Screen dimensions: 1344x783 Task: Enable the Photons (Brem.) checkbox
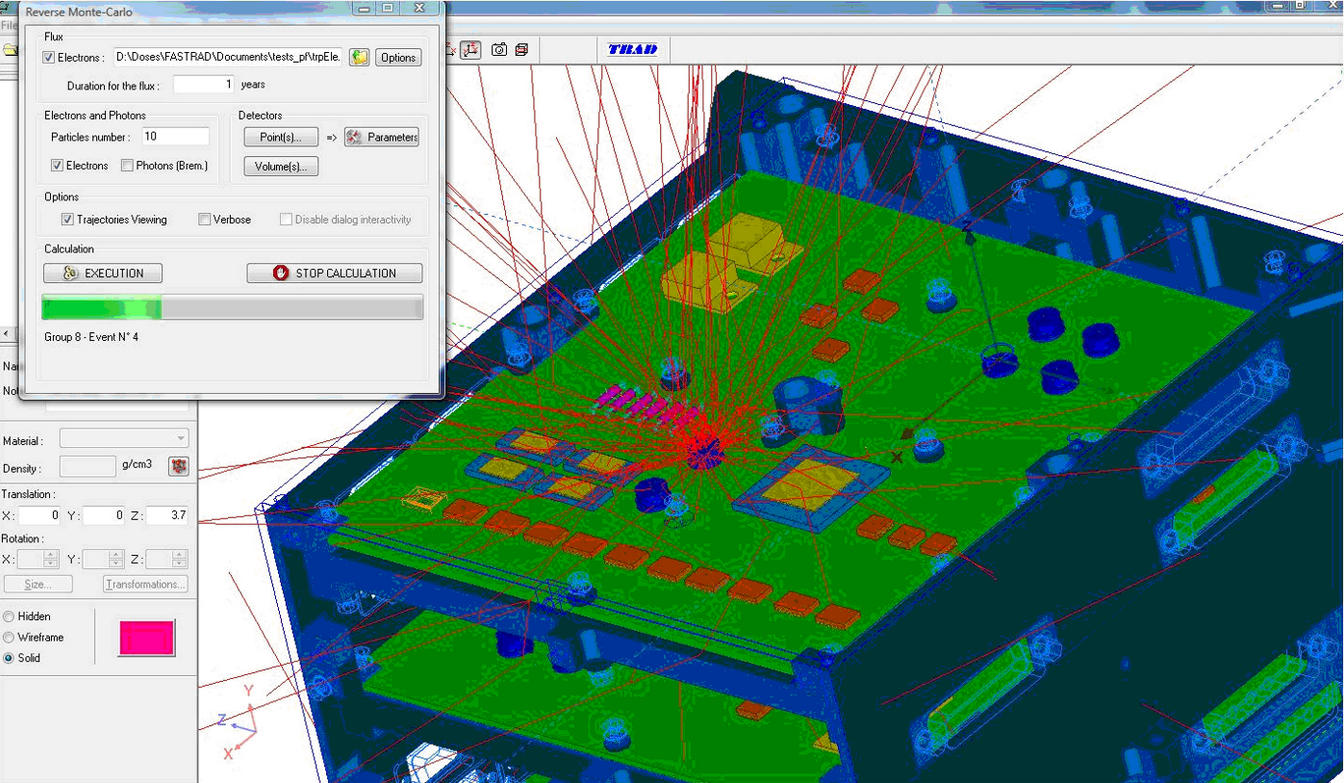click(127, 165)
